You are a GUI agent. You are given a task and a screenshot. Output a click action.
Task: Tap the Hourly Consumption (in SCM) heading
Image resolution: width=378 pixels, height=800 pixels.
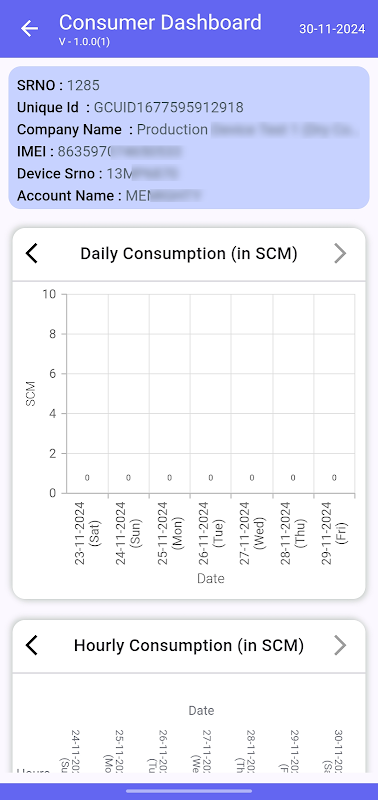click(x=189, y=645)
